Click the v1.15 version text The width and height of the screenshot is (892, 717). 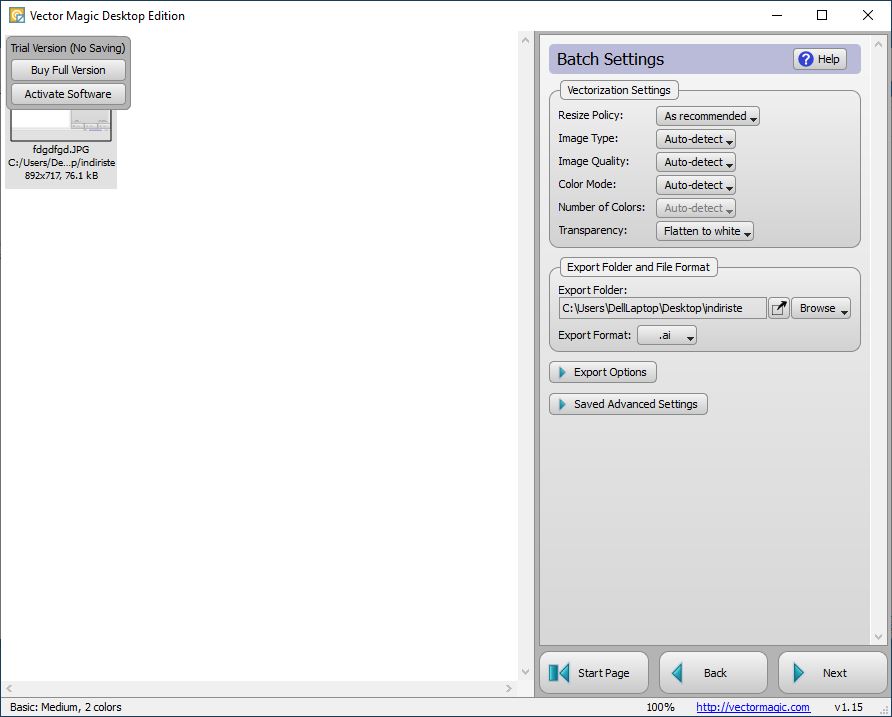click(x=848, y=707)
